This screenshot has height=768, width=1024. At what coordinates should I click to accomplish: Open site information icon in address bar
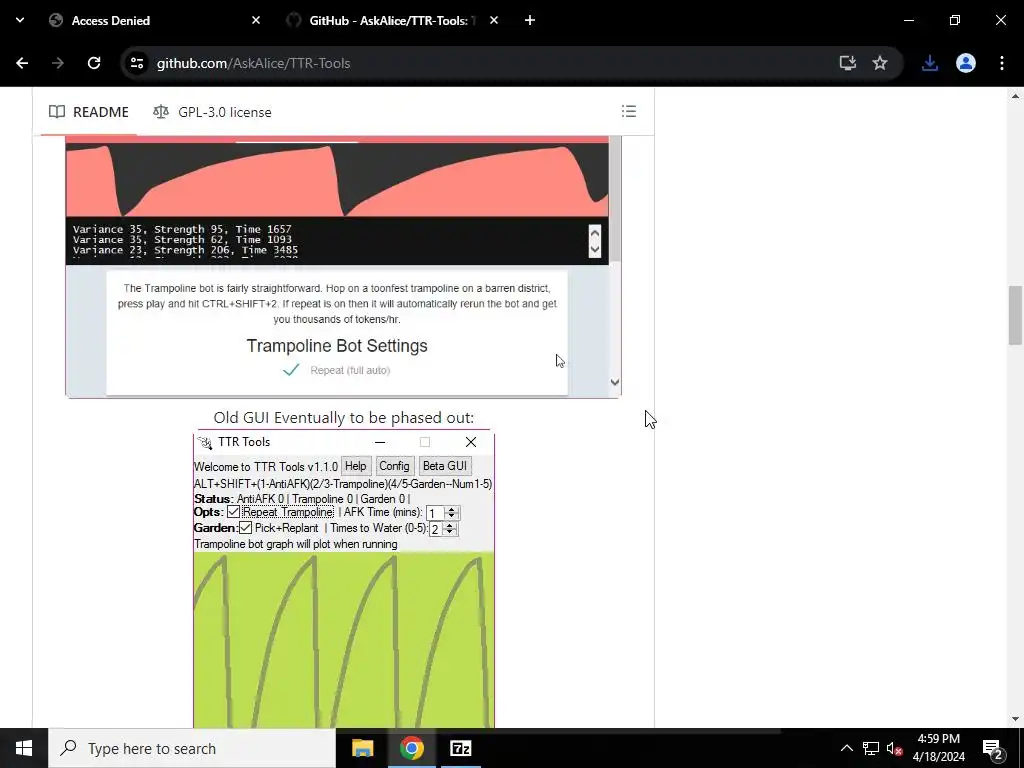click(137, 63)
